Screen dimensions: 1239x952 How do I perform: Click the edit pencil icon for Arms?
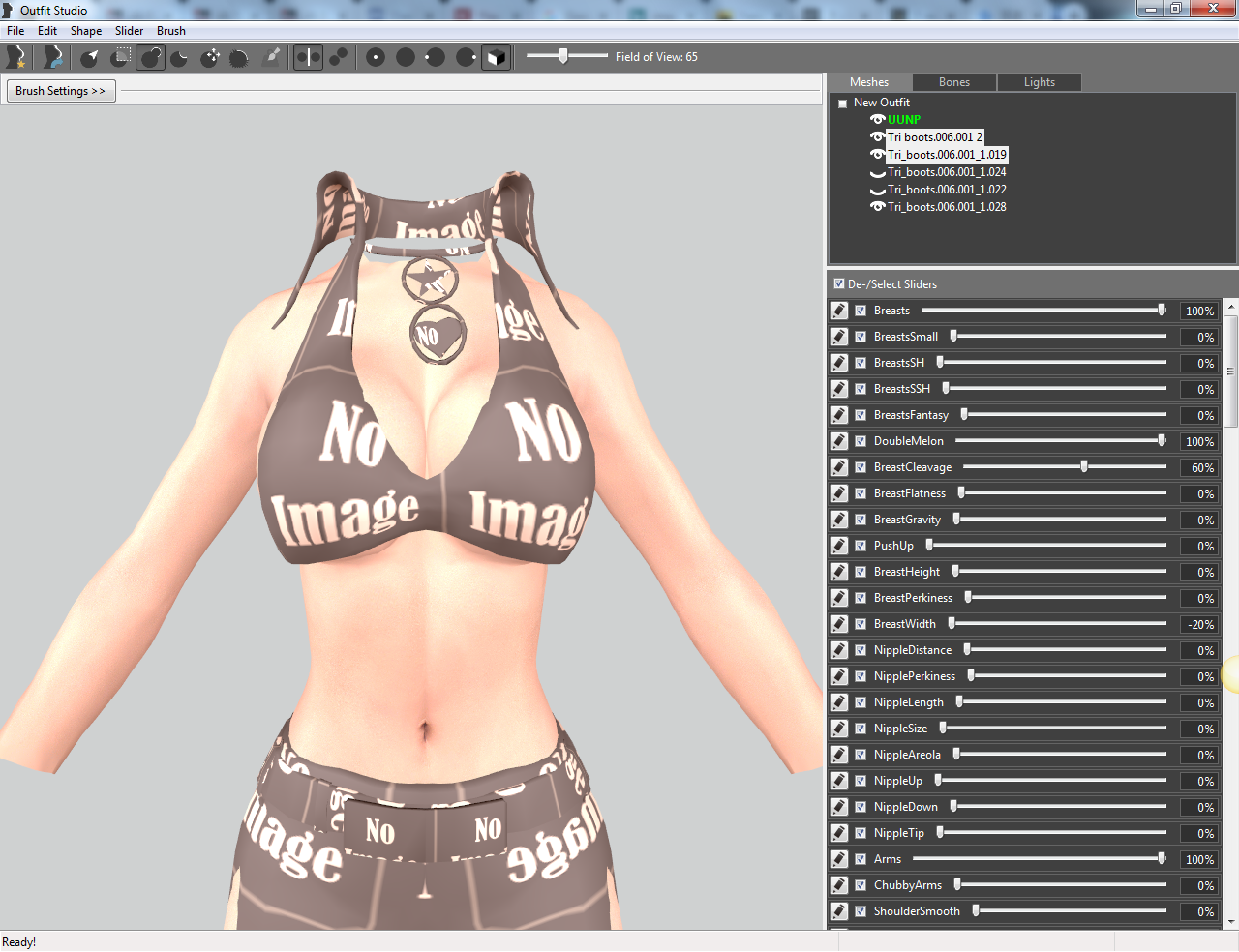pos(839,859)
